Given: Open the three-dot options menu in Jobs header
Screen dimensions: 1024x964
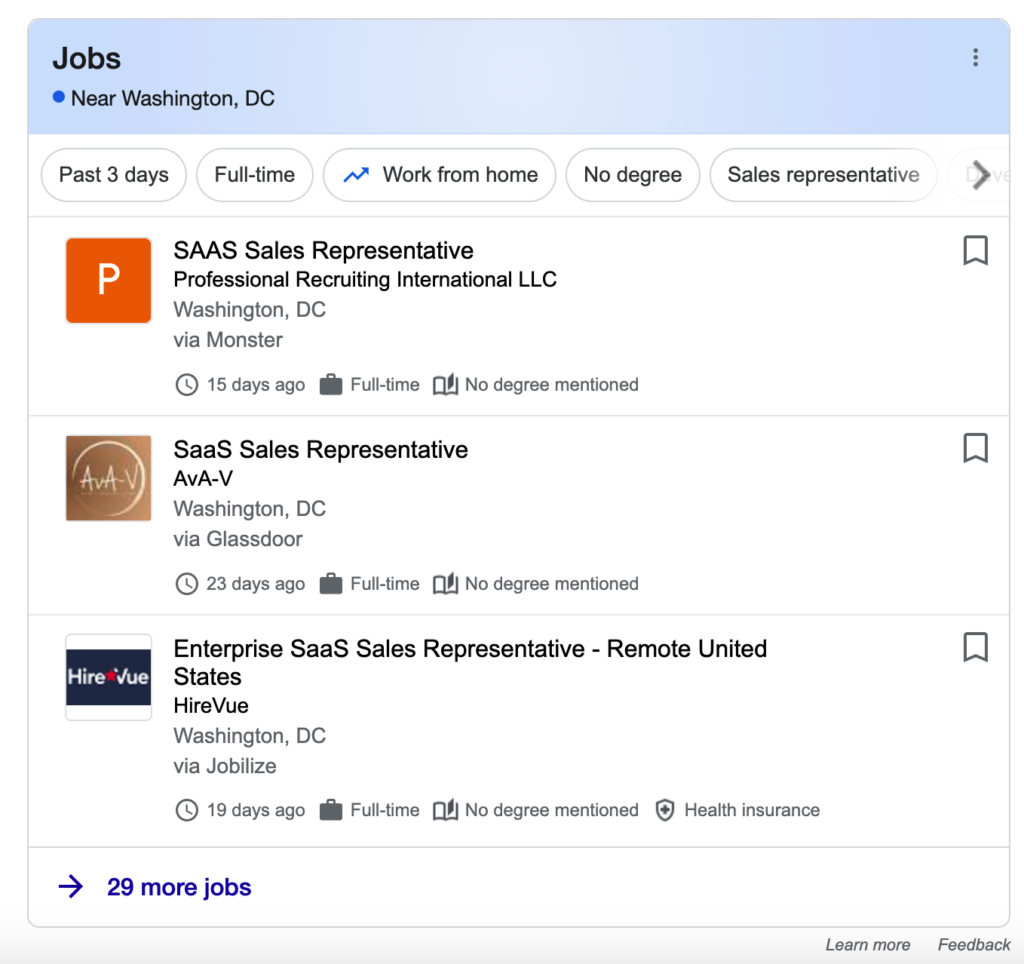Looking at the screenshot, I should 975,57.
